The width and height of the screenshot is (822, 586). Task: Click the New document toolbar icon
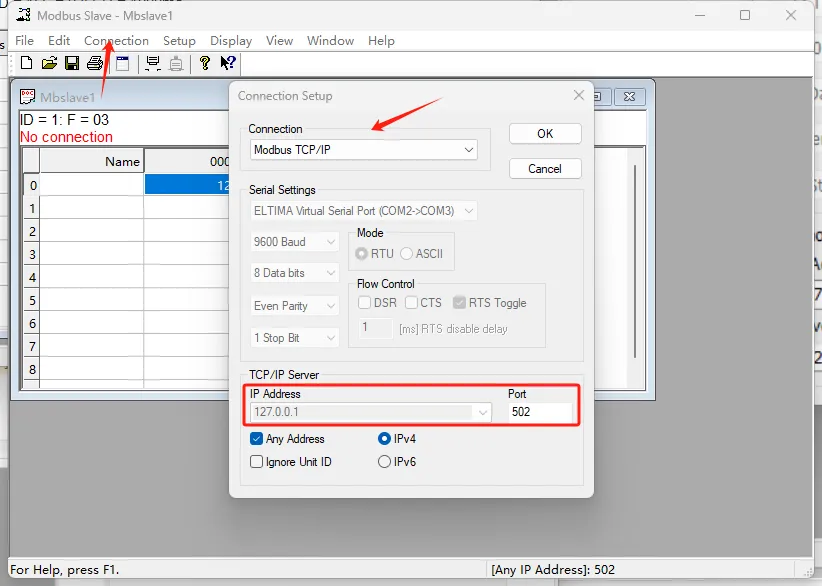coord(26,63)
